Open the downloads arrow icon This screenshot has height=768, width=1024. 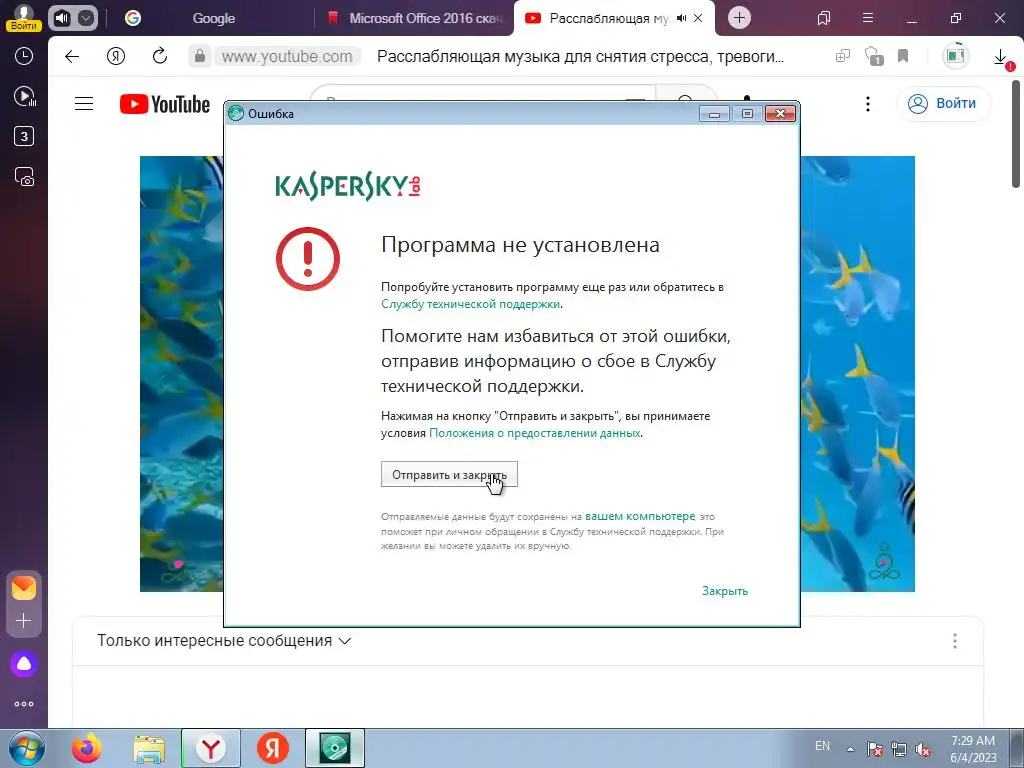coord(1001,58)
